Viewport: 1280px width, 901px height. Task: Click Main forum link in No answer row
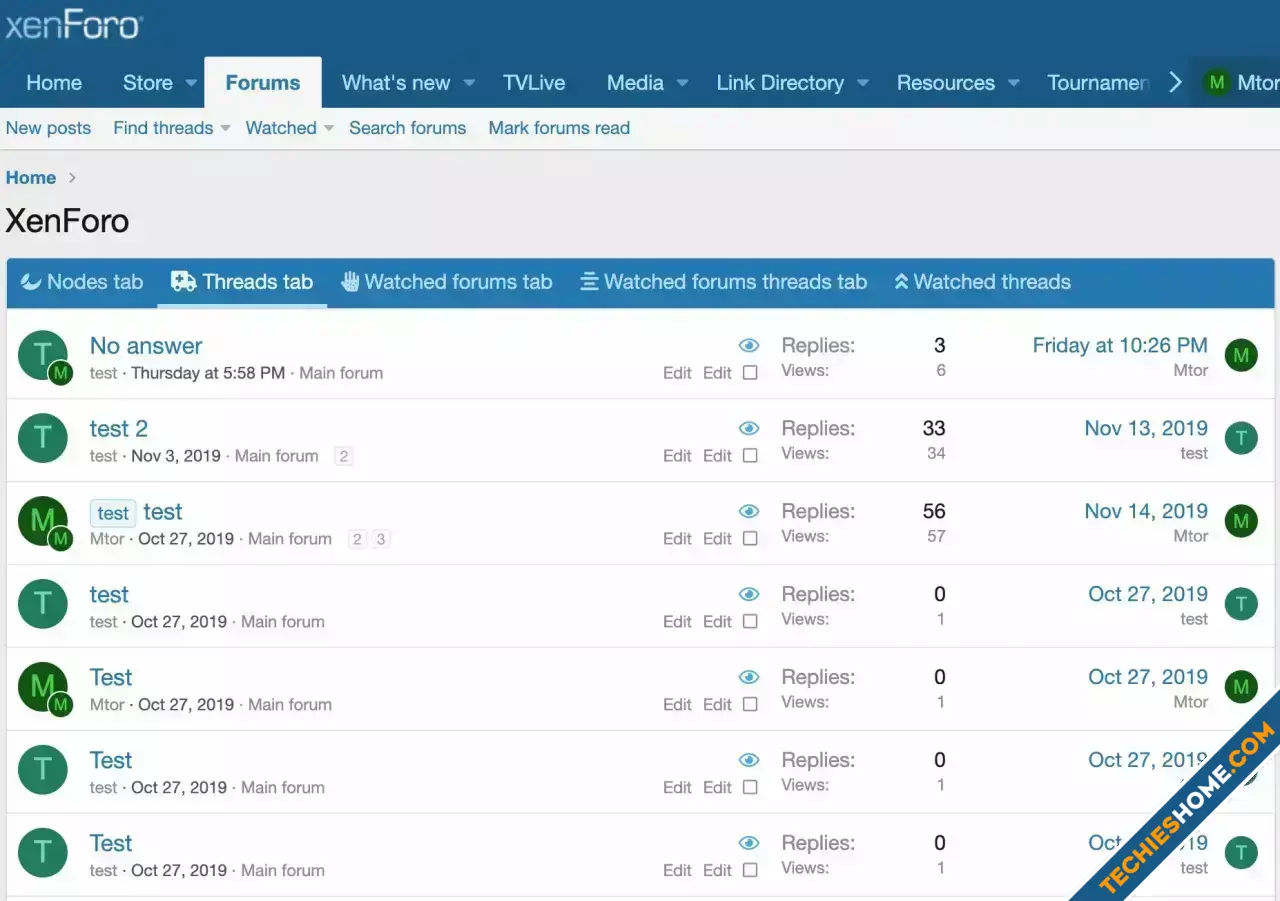click(x=341, y=373)
